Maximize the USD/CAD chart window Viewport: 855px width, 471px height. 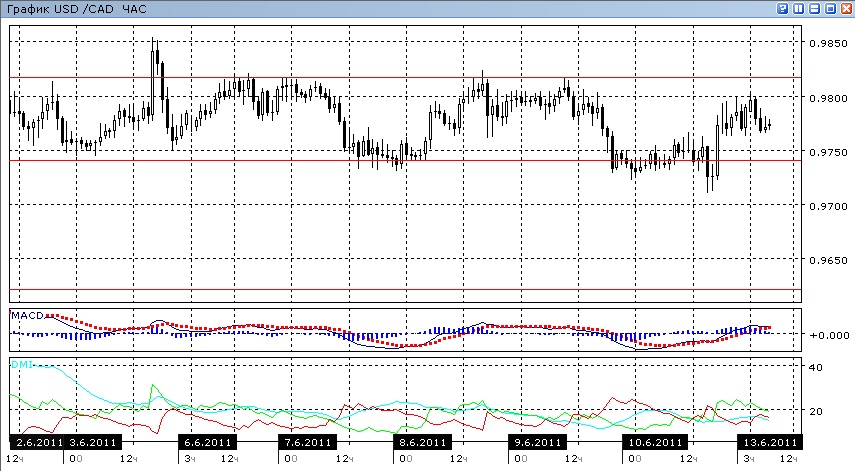pos(830,8)
